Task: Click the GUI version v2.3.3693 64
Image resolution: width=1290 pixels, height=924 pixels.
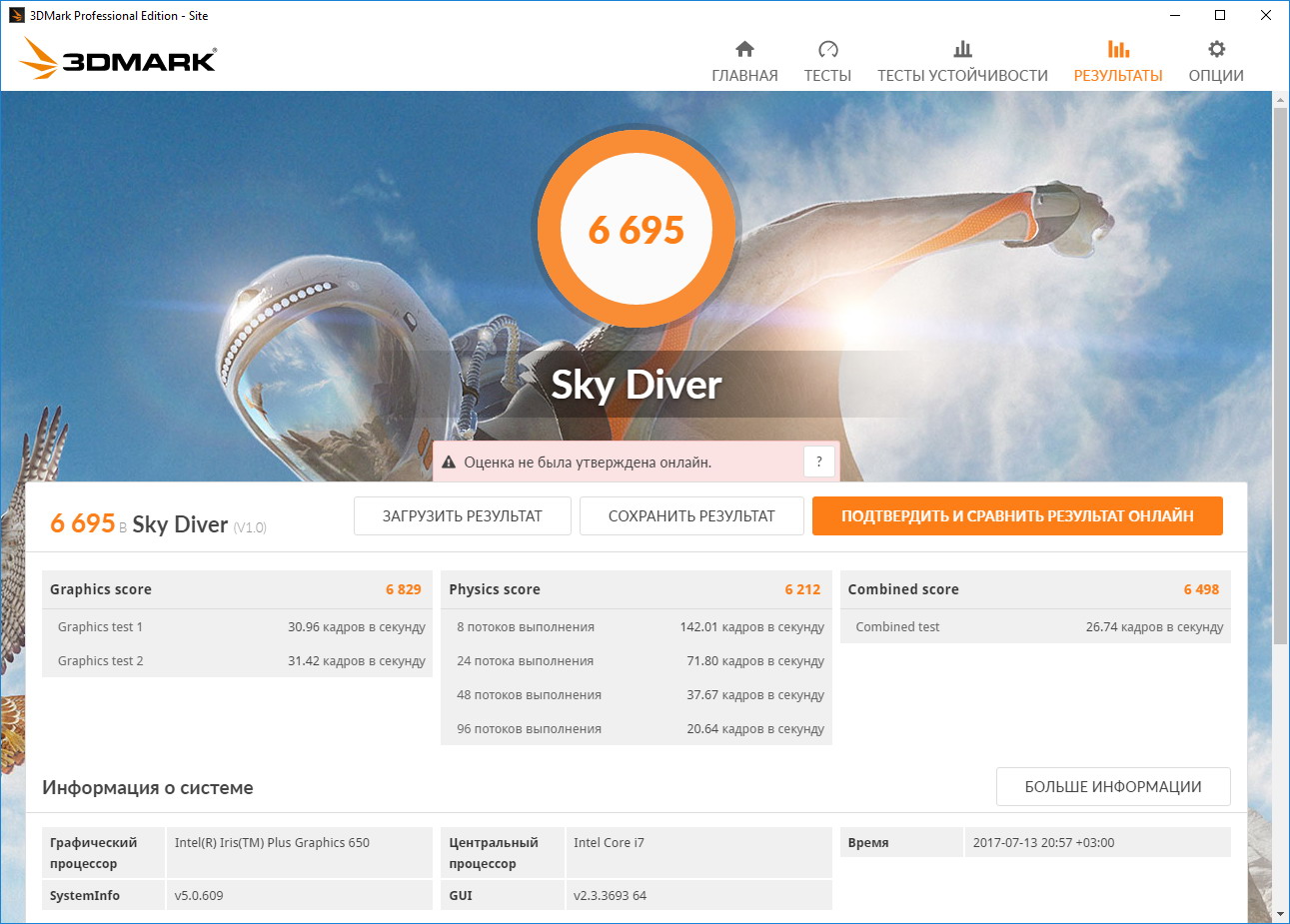Action: tap(610, 896)
